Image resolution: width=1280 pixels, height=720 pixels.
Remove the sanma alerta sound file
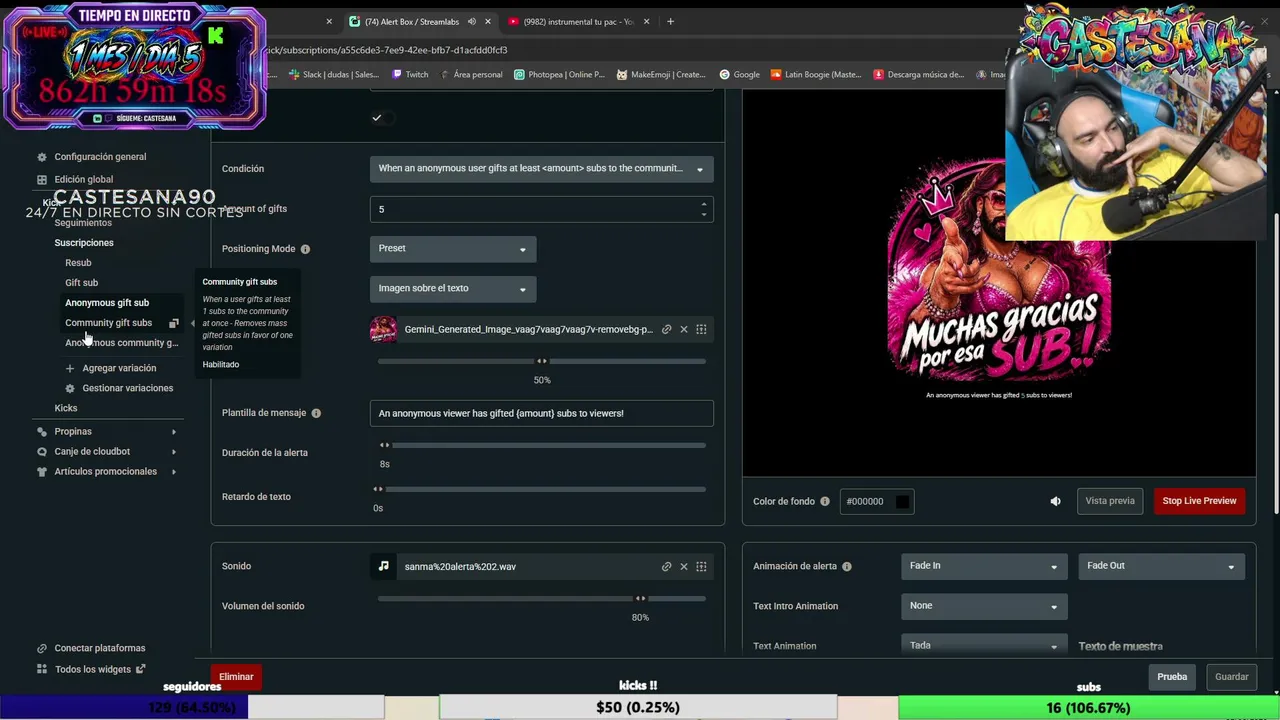pos(684,567)
